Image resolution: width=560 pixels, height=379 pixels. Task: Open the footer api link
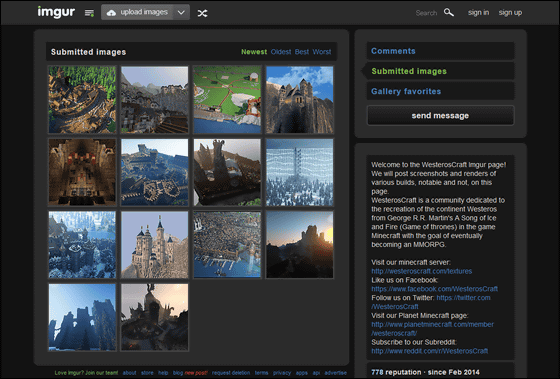[x=316, y=373]
